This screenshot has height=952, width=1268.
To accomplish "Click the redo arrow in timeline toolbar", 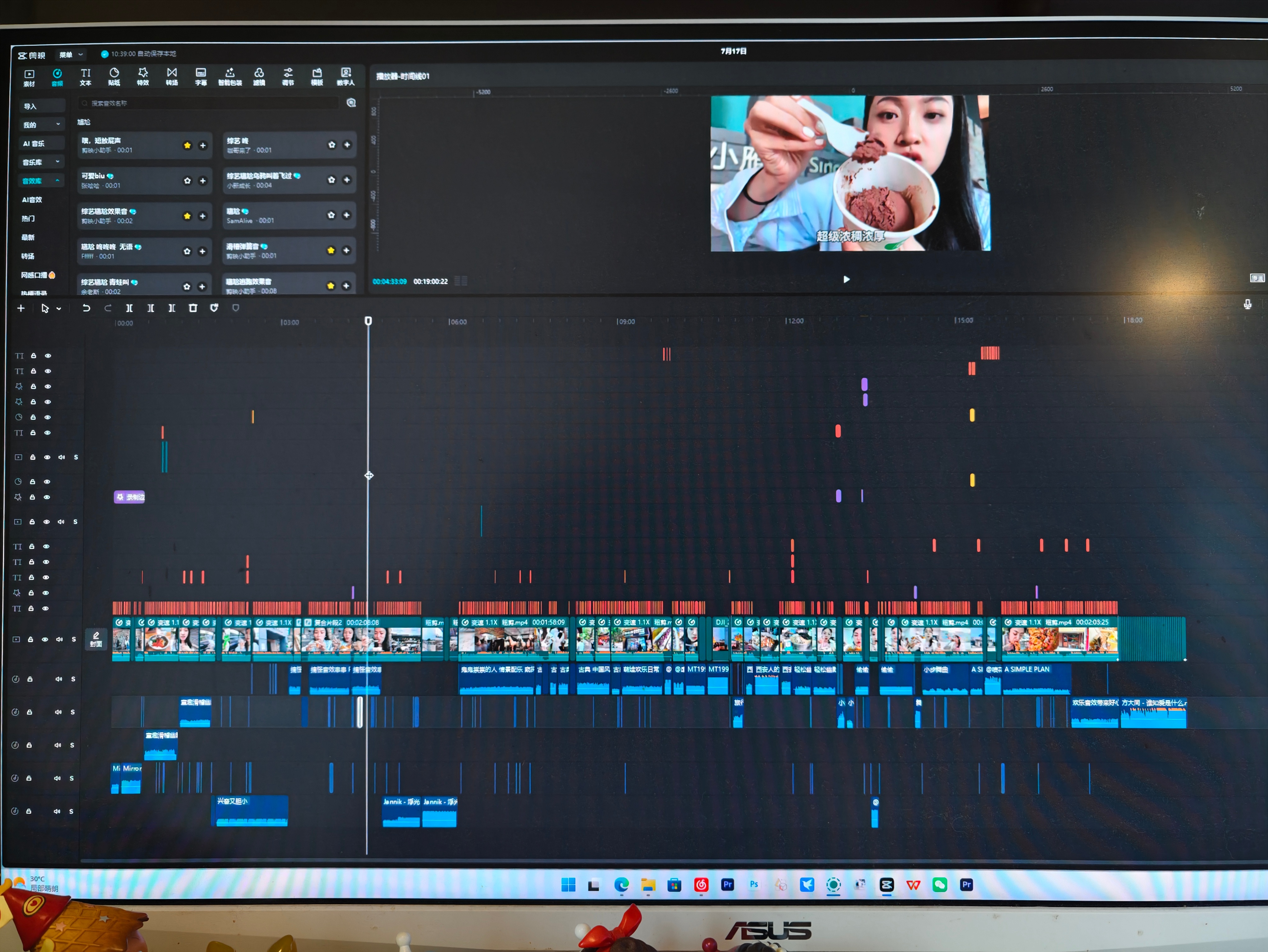I will point(108,308).
